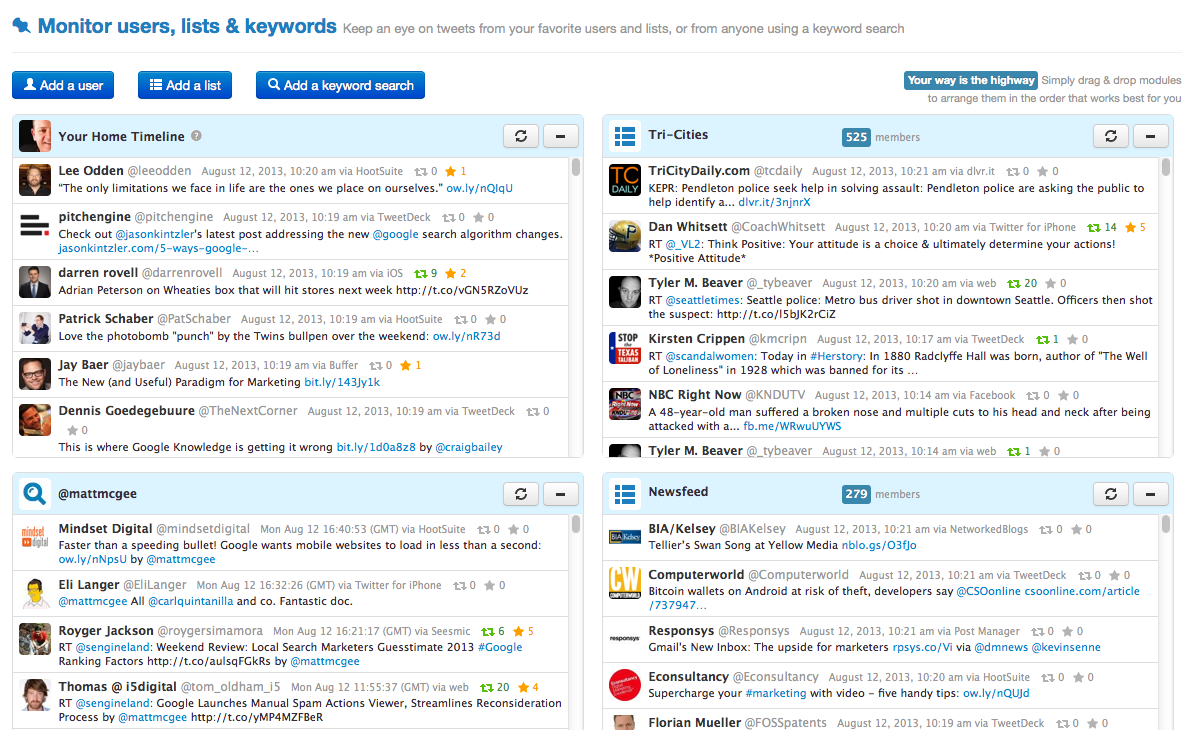The width and height of the screenshot is (1190, 730).
Task: Click the Add a user button
Action: (x=63, y=85)
